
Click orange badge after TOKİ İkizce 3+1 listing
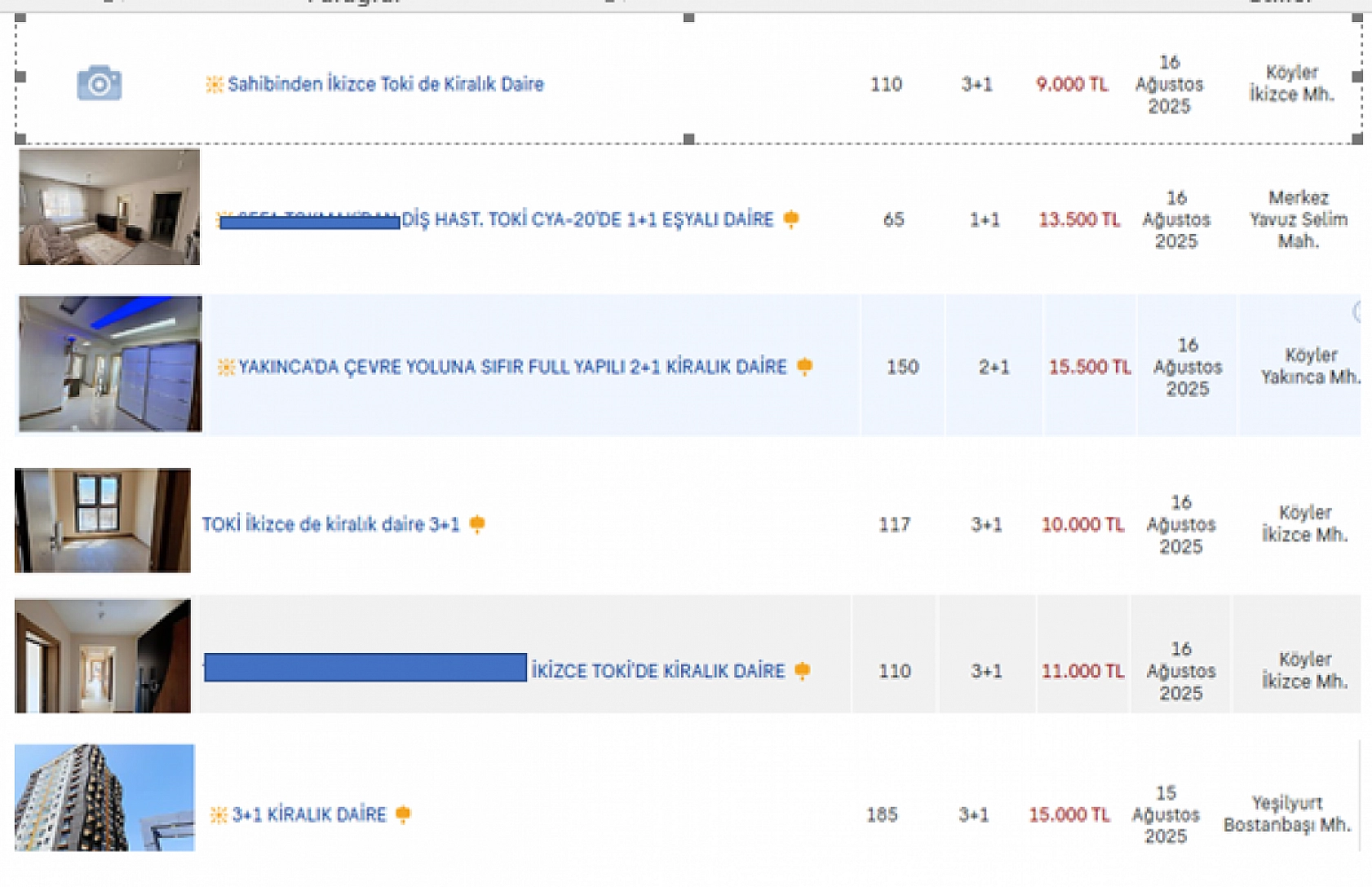[477, 524]
